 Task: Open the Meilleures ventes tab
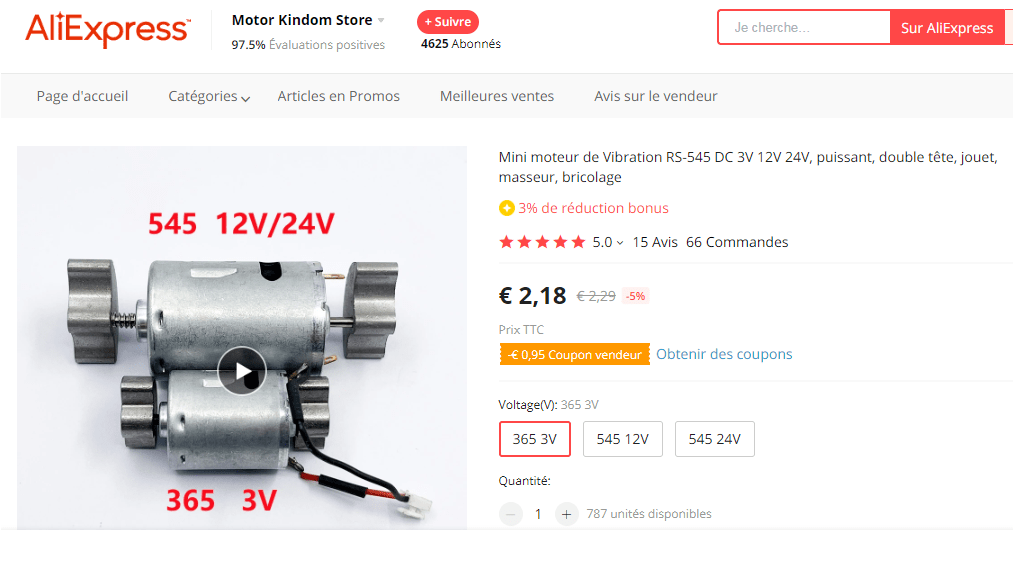[497, 96]
